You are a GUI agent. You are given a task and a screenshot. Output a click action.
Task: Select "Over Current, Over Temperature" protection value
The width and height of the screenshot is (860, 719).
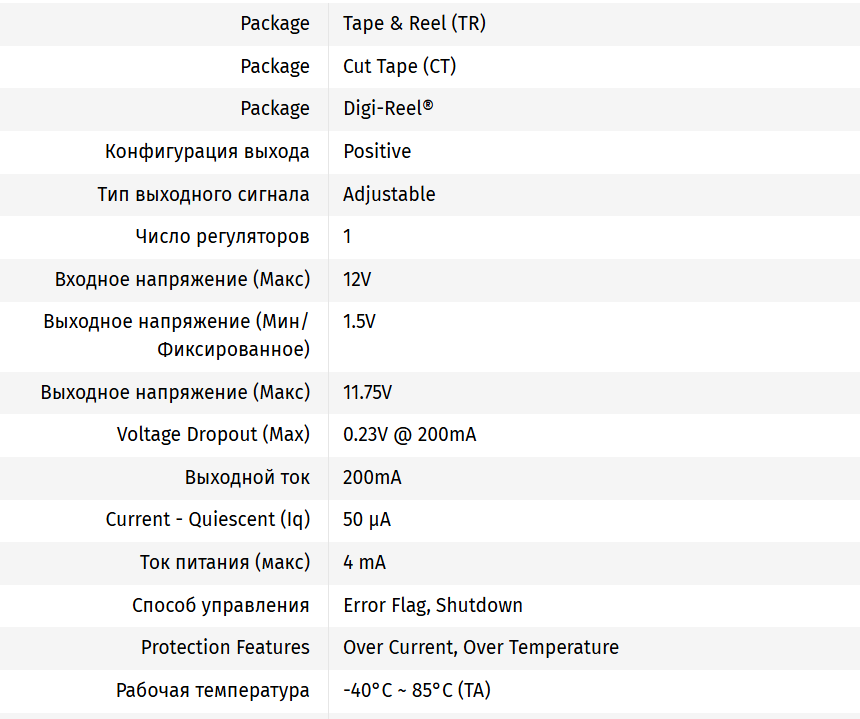(x=480, y=647)
